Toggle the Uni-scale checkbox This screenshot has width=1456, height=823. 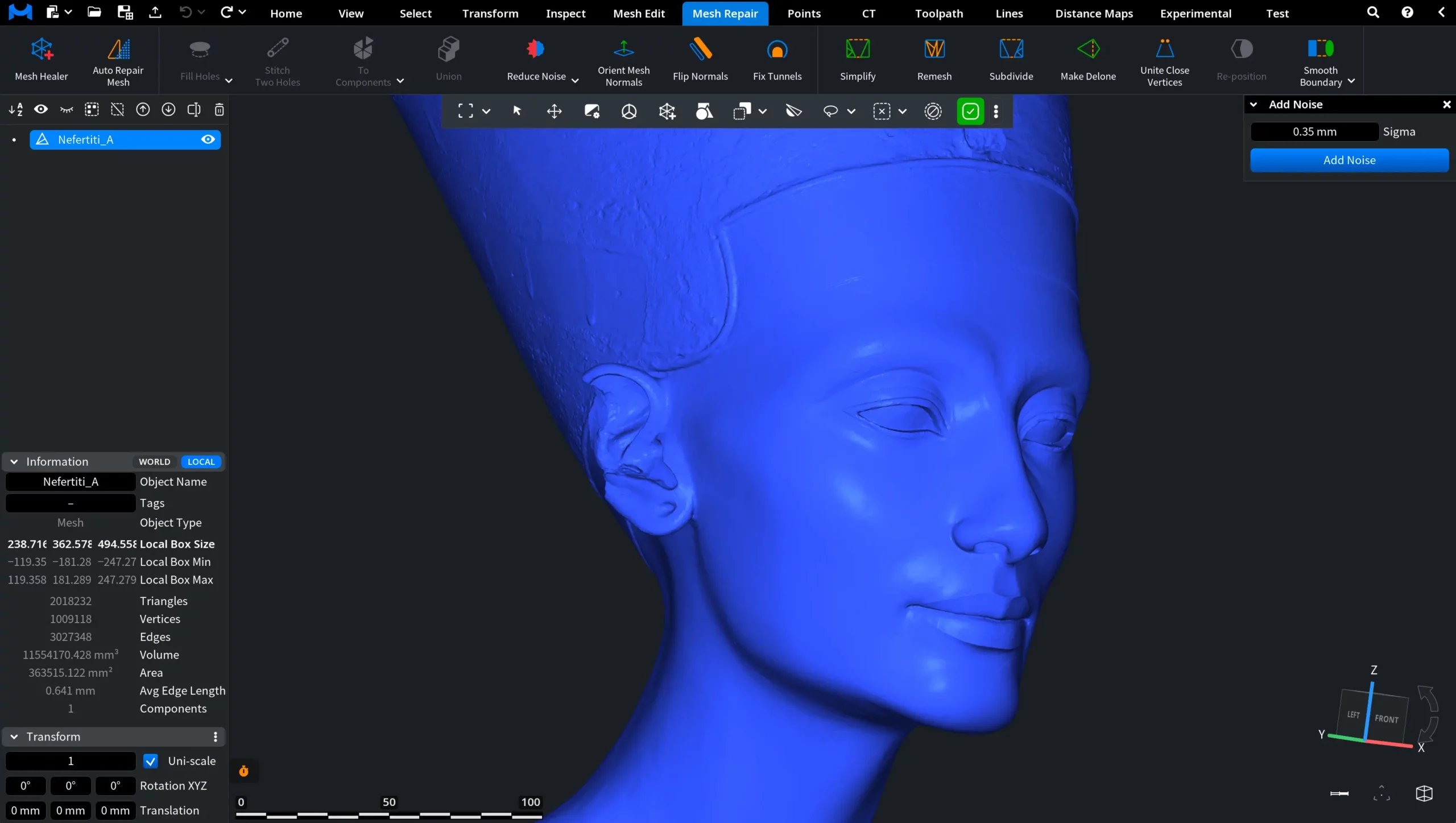pyautogui.click(x=150, y=761)
